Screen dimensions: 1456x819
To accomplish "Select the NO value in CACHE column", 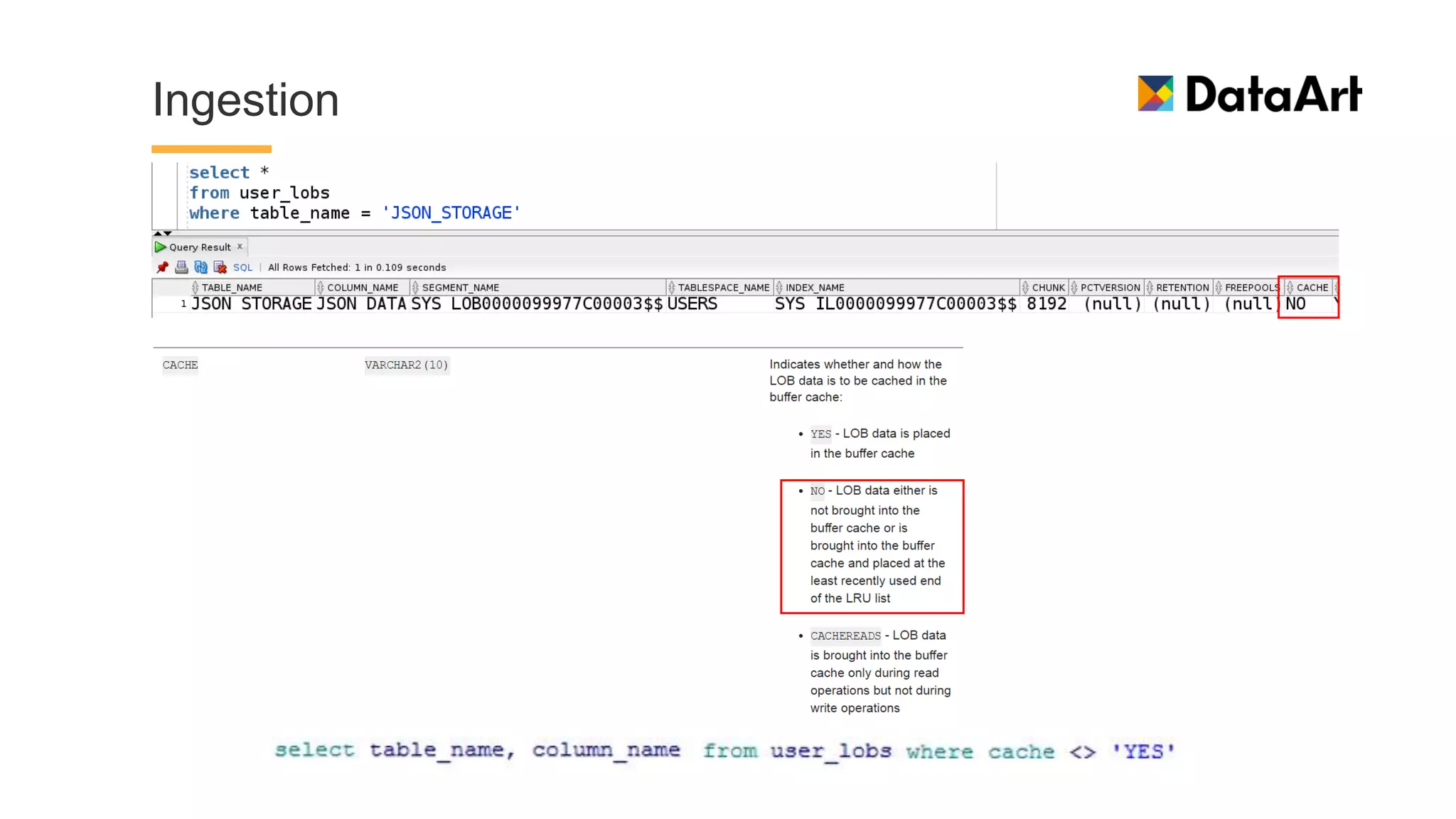I will coord(1295,304).
